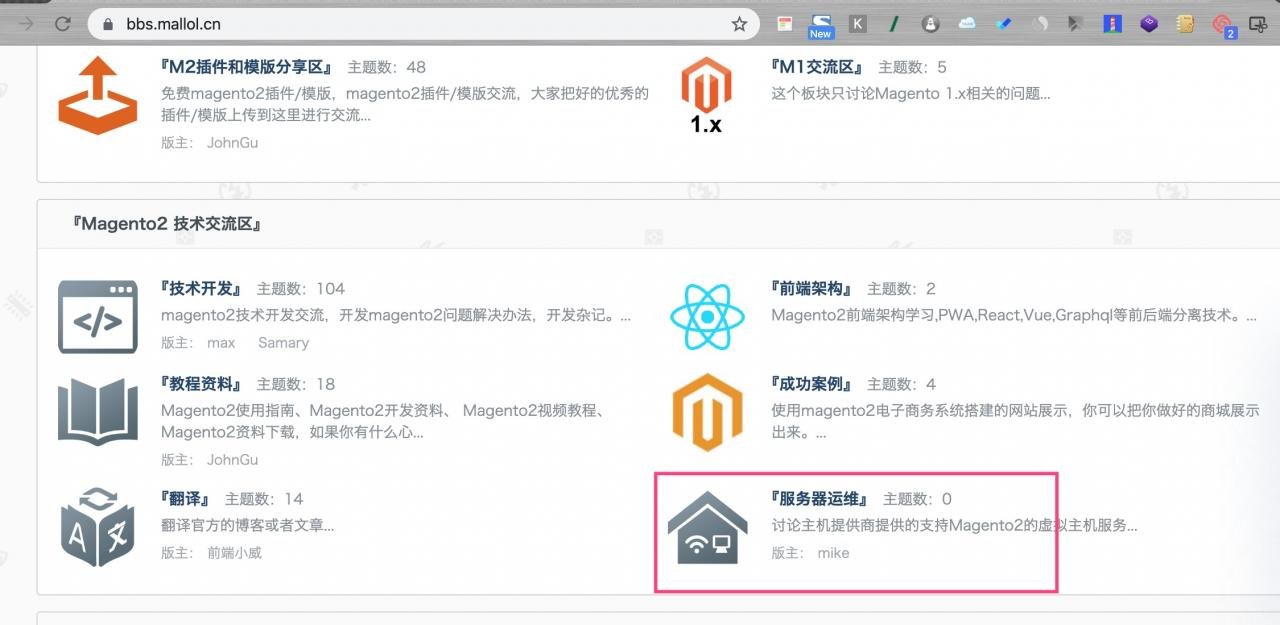This screenshot has width=1280, height=625.
Task: Click the orange Magento logo for 成功案例
Action: coord(706,412)
